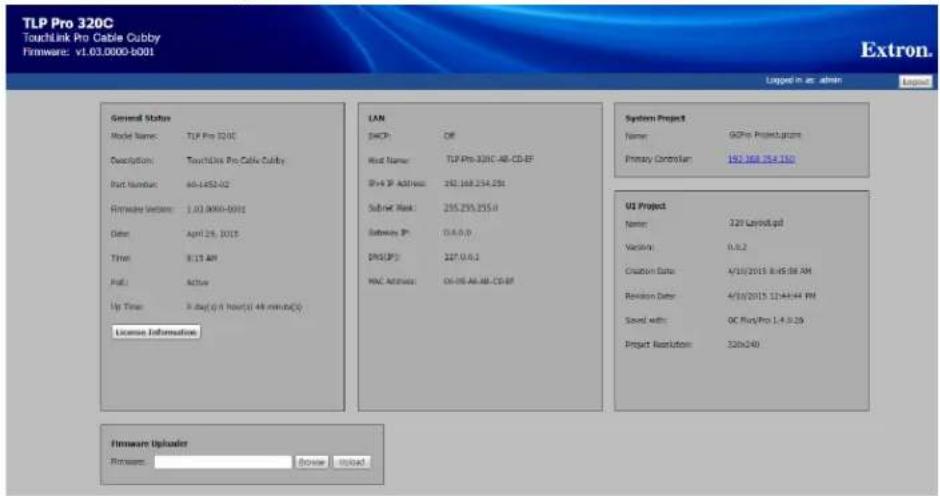940x496 pixels.
Task: Click the UI Project panel heading
Action: point(645,206)
